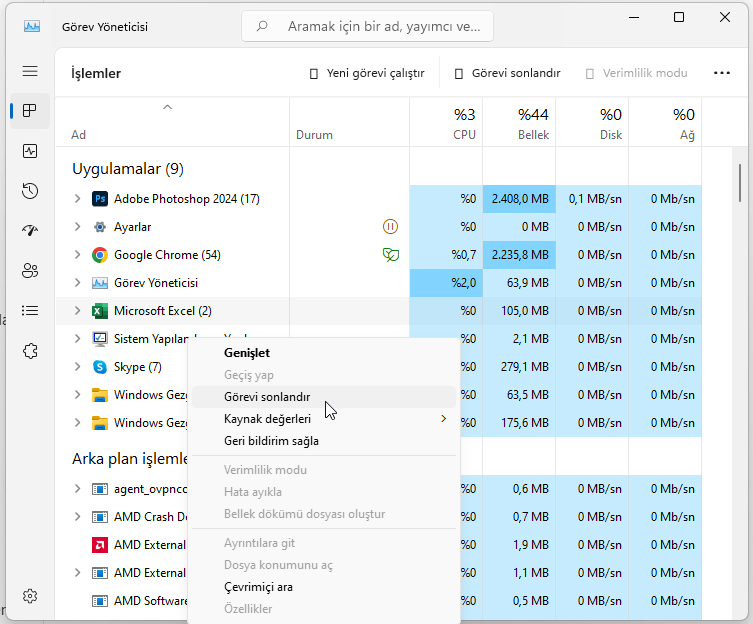This screenshot has height=624, width=753.
Task: Click Görevi sonlandır toolbar button
Action: [x=508, y=73]
